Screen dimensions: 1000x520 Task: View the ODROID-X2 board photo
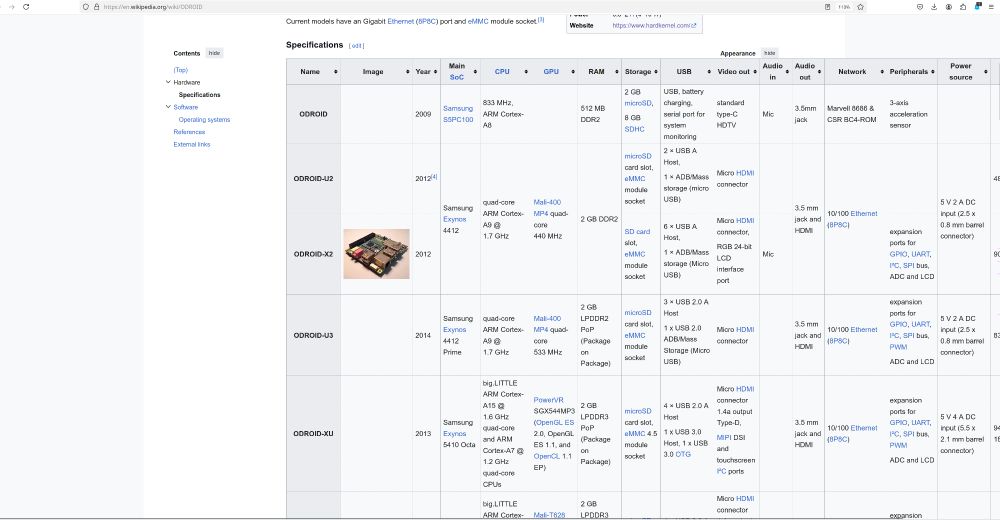376,254
